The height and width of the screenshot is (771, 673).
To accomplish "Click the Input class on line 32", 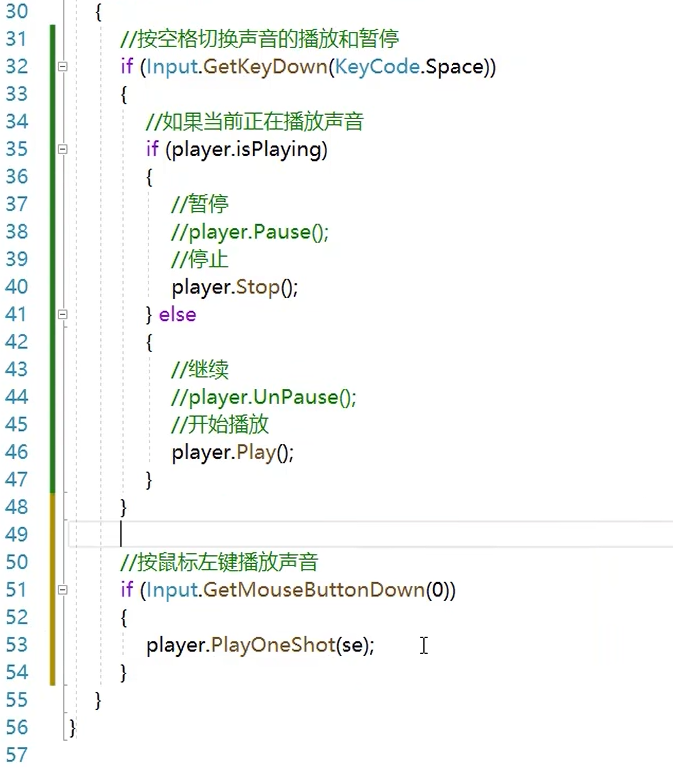I will coord(172,67).
